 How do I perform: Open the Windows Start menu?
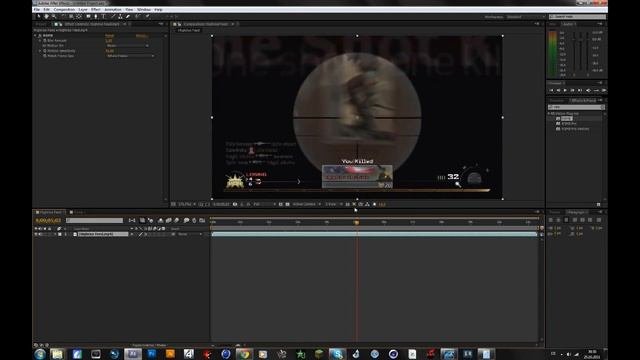point(40,354)
